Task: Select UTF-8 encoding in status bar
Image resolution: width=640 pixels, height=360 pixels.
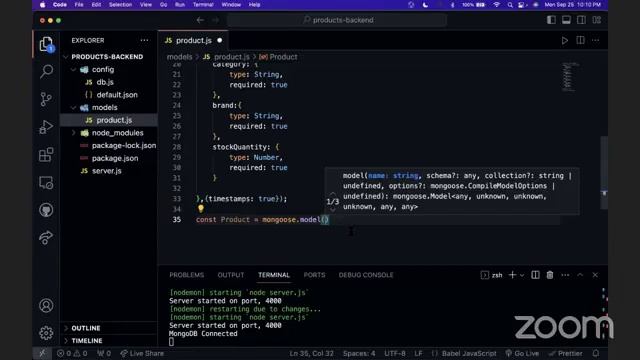Action: tap(395, 353)
